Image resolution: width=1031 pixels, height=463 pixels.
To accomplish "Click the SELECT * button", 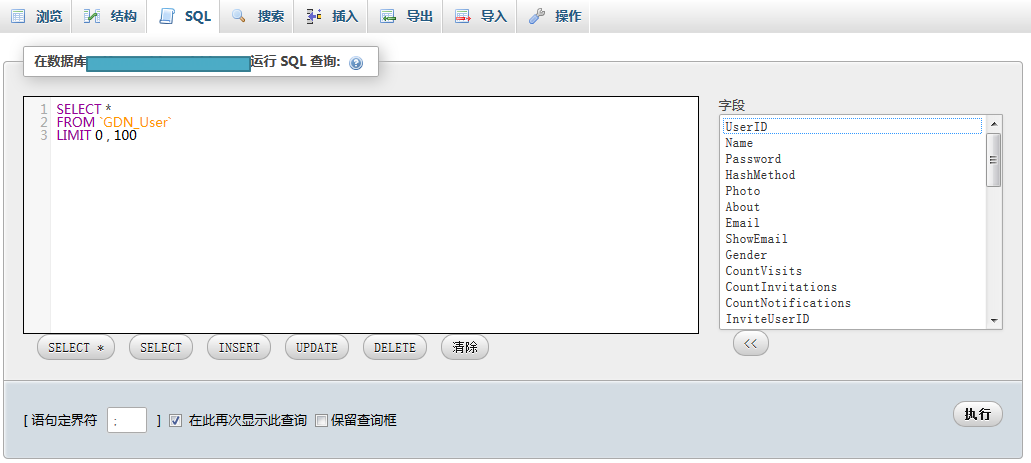I will click(76, 347).
